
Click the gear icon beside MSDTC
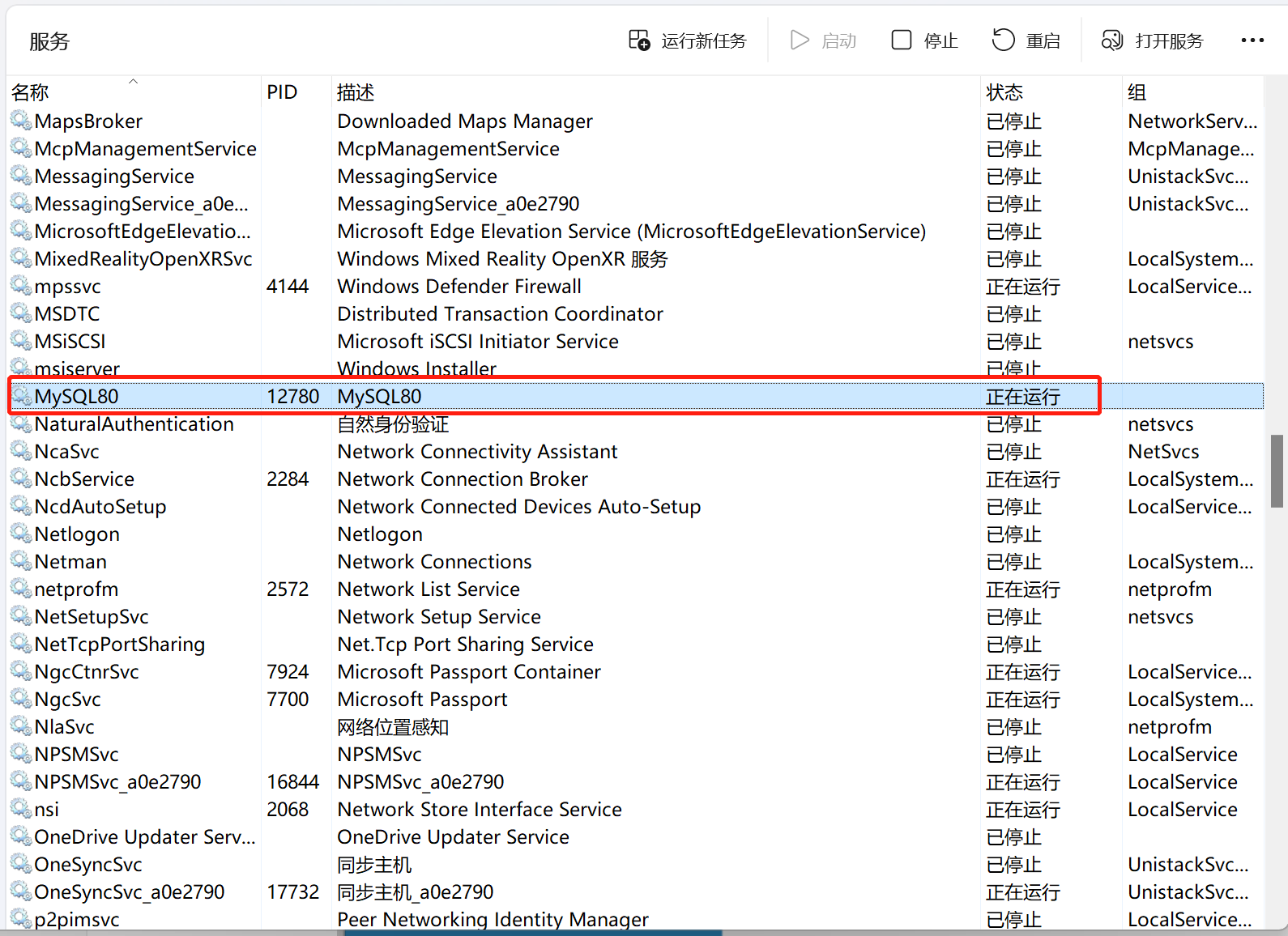point(21,313)
